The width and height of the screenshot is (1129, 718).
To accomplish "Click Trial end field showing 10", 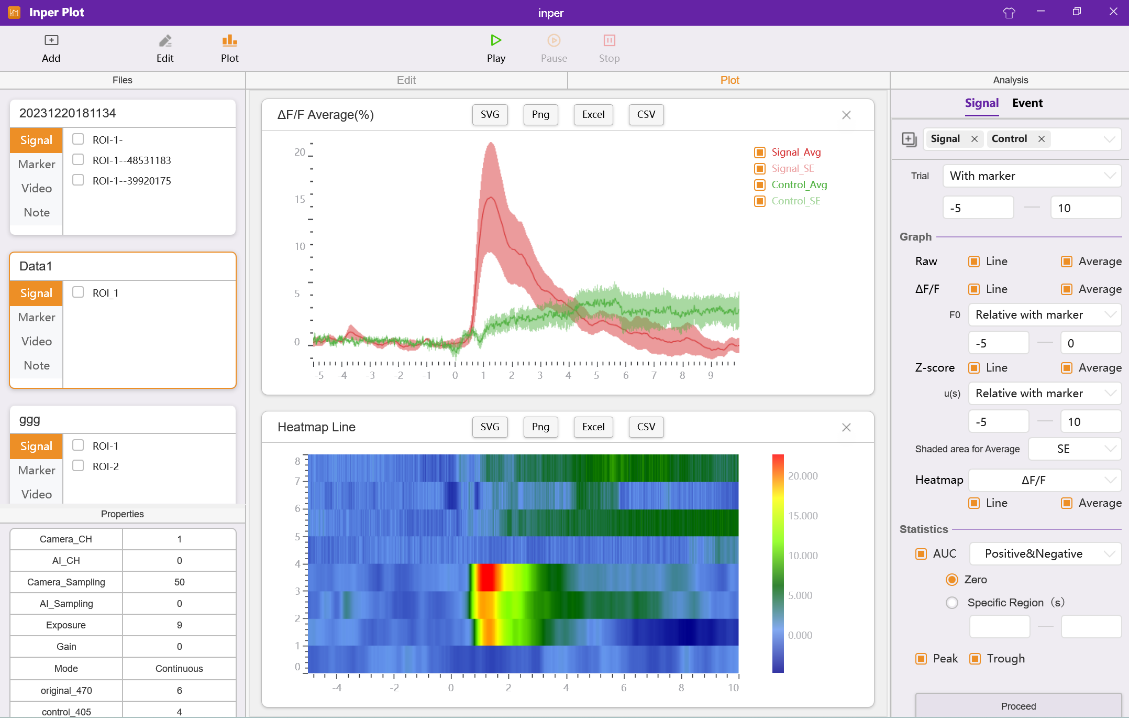I will point(1086,208).
